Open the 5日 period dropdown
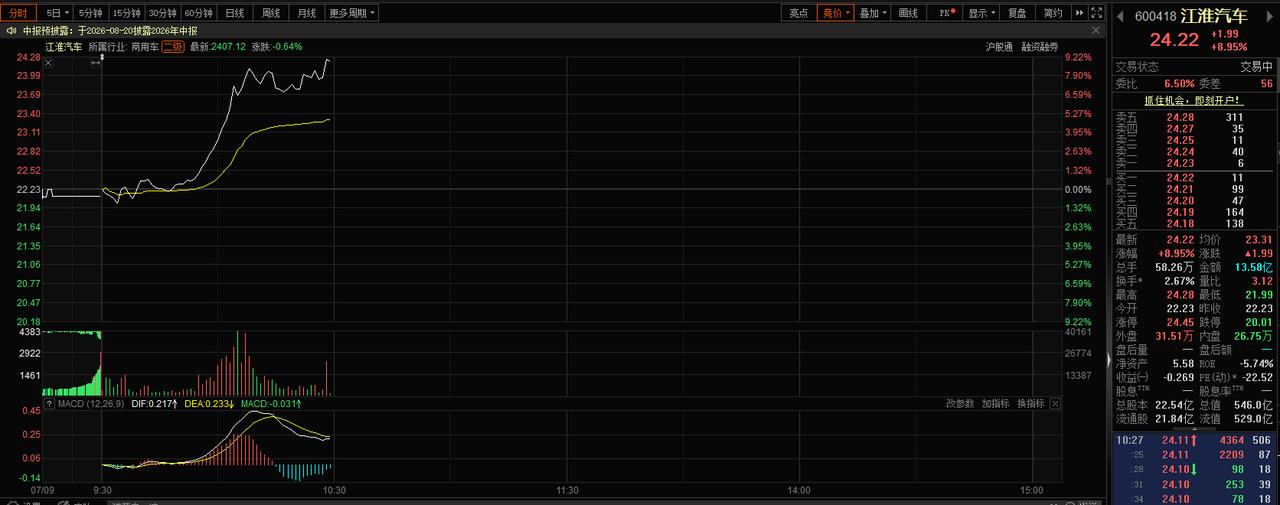The image size is (1280, 505). click(x=57, y=13)
